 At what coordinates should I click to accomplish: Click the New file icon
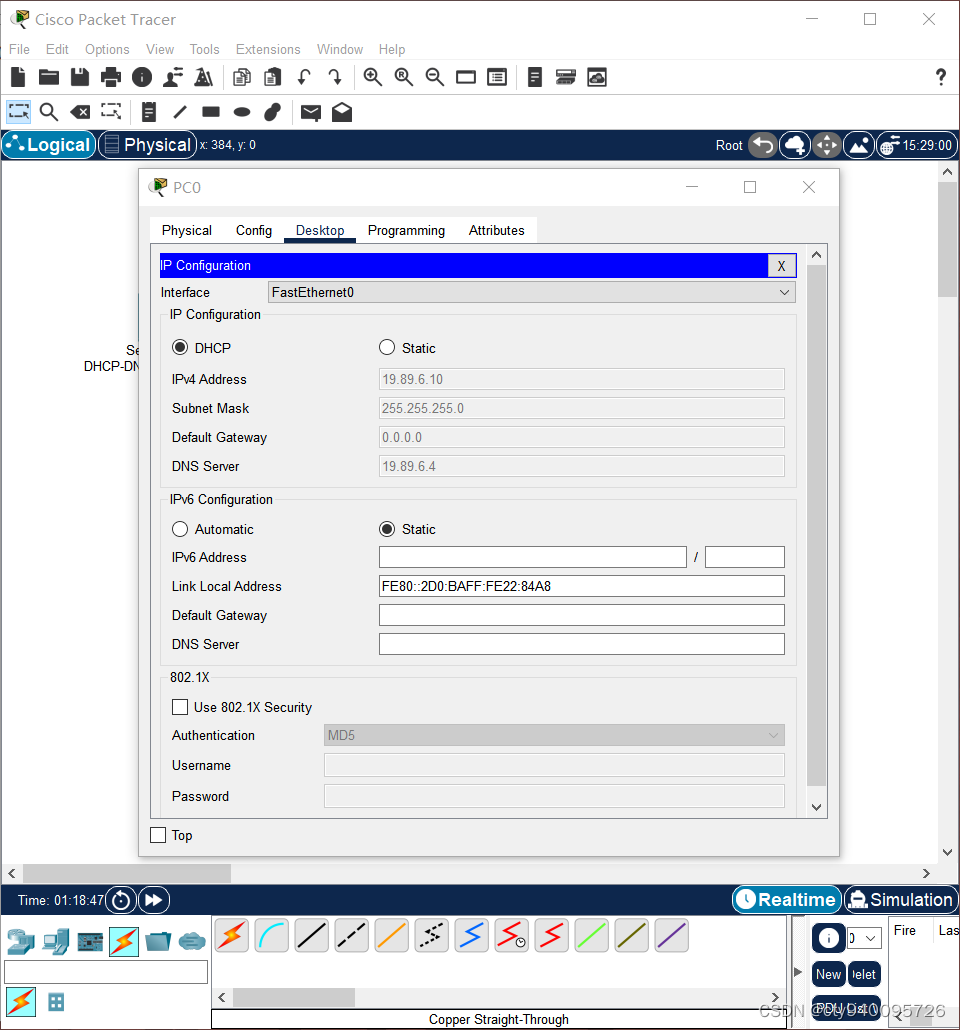(18, 78)
